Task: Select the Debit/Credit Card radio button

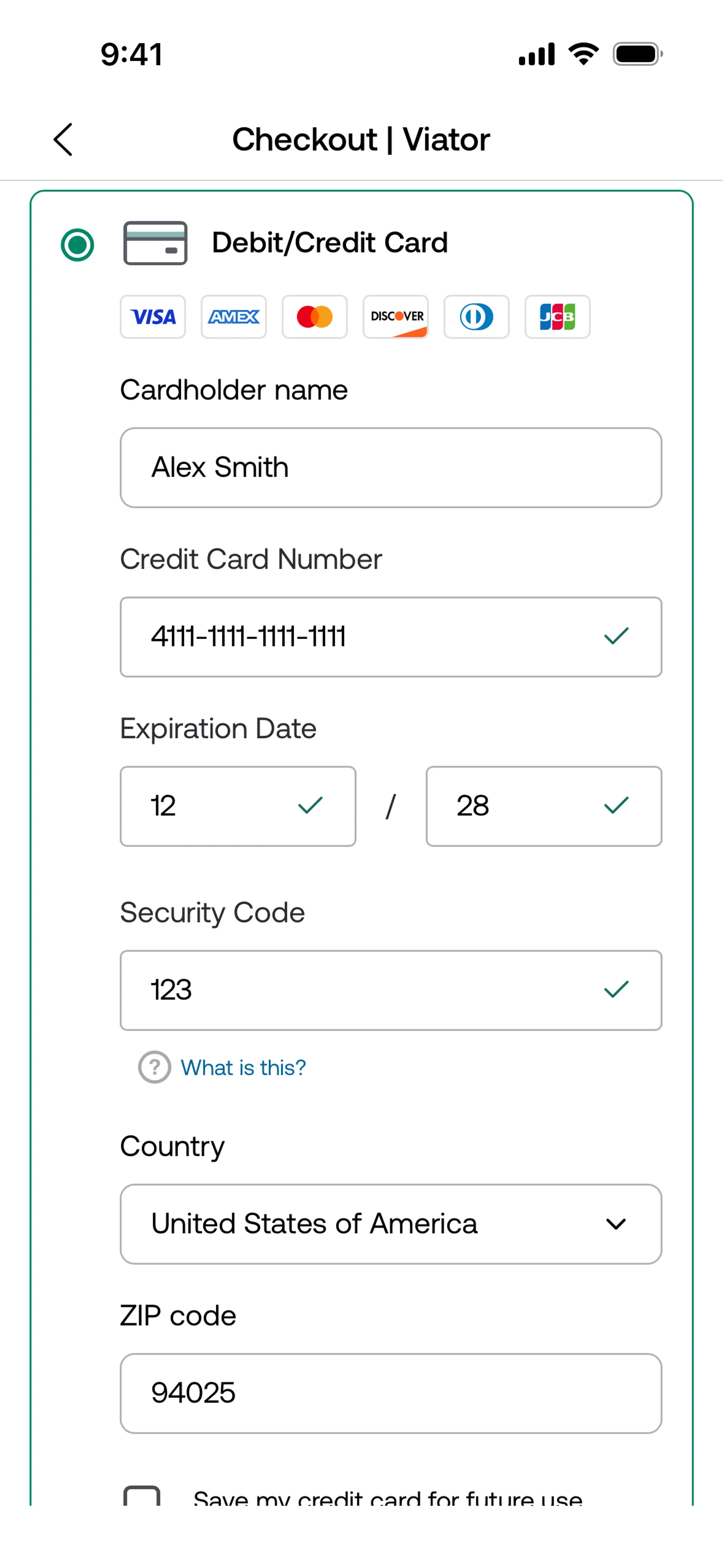Action: coord(77,245)
